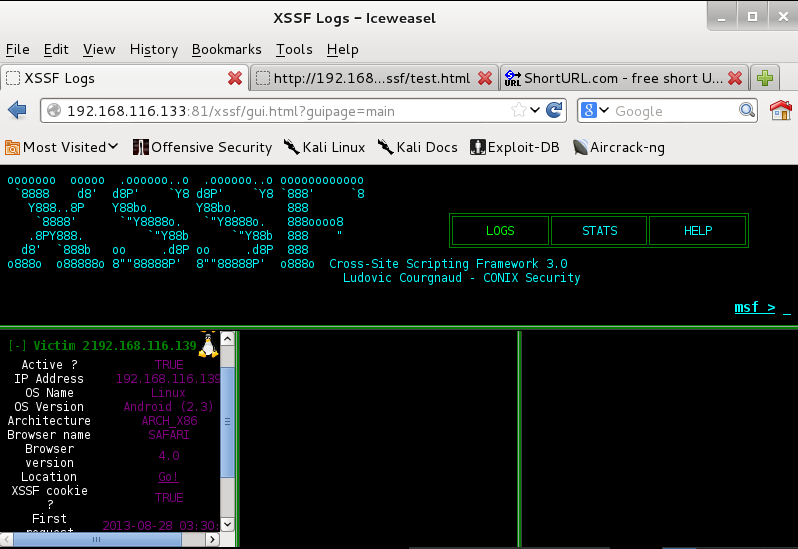Screen dimensions: 798x549
Task: Open the Bookmarks menu
Action: [226, 49]
